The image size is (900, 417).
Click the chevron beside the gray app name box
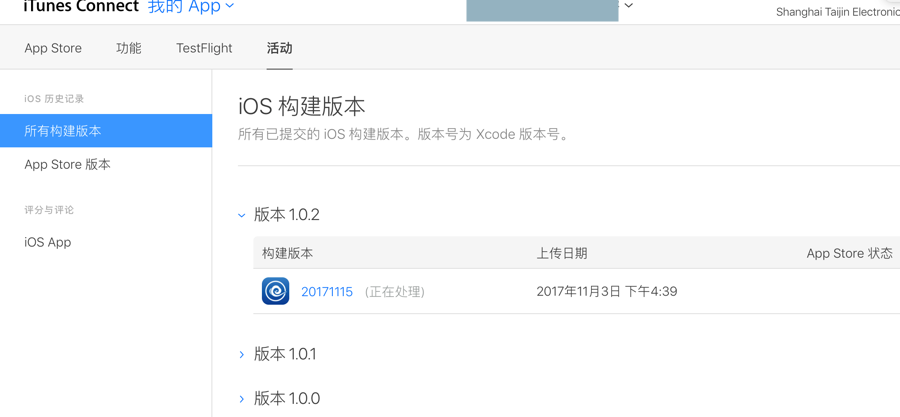(x=629, y=6)
